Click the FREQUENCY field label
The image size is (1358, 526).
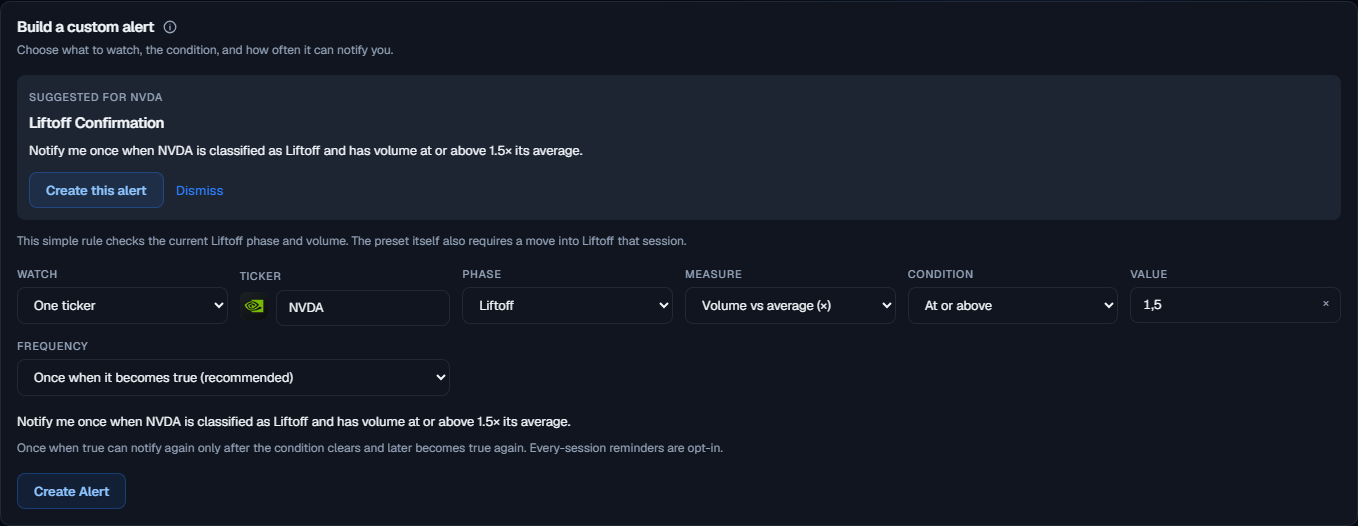(x=53, y=346)
